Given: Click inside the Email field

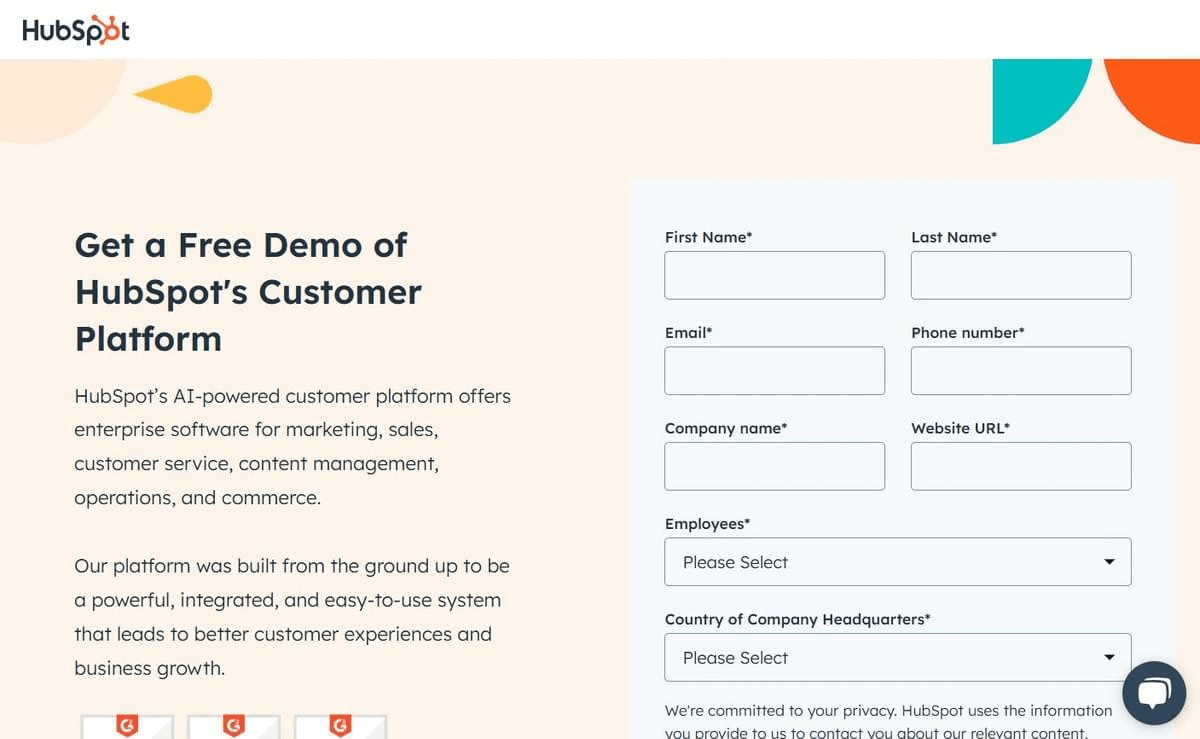Looking at the screenshot, I should click(x=774, y=370).
